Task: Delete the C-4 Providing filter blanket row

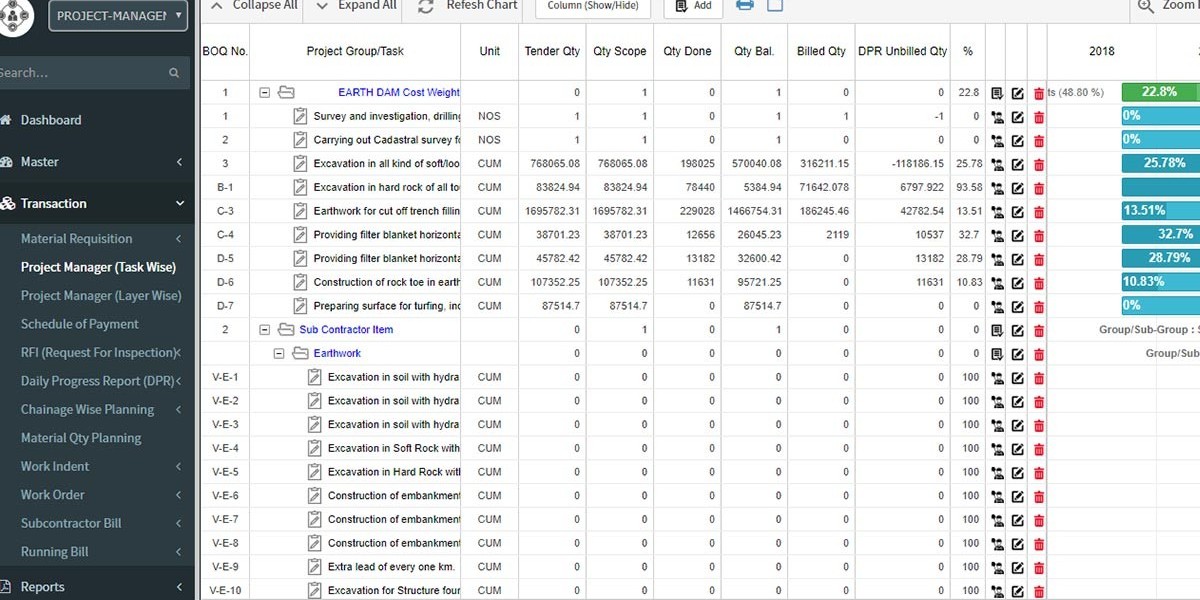Action: pyautogui.click(x=1039, y=235)
